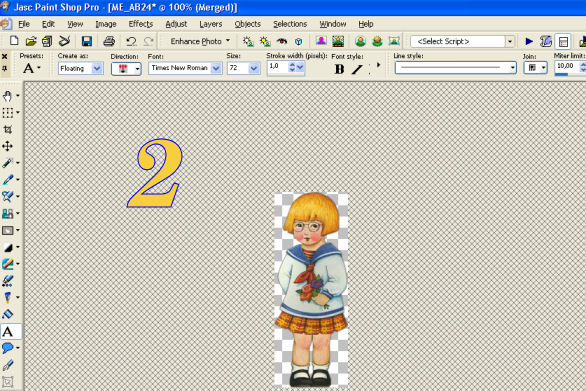Screen dimensions: 586x391
Task: Click the Stroke width spinner arrows
Action: (292, 67)
